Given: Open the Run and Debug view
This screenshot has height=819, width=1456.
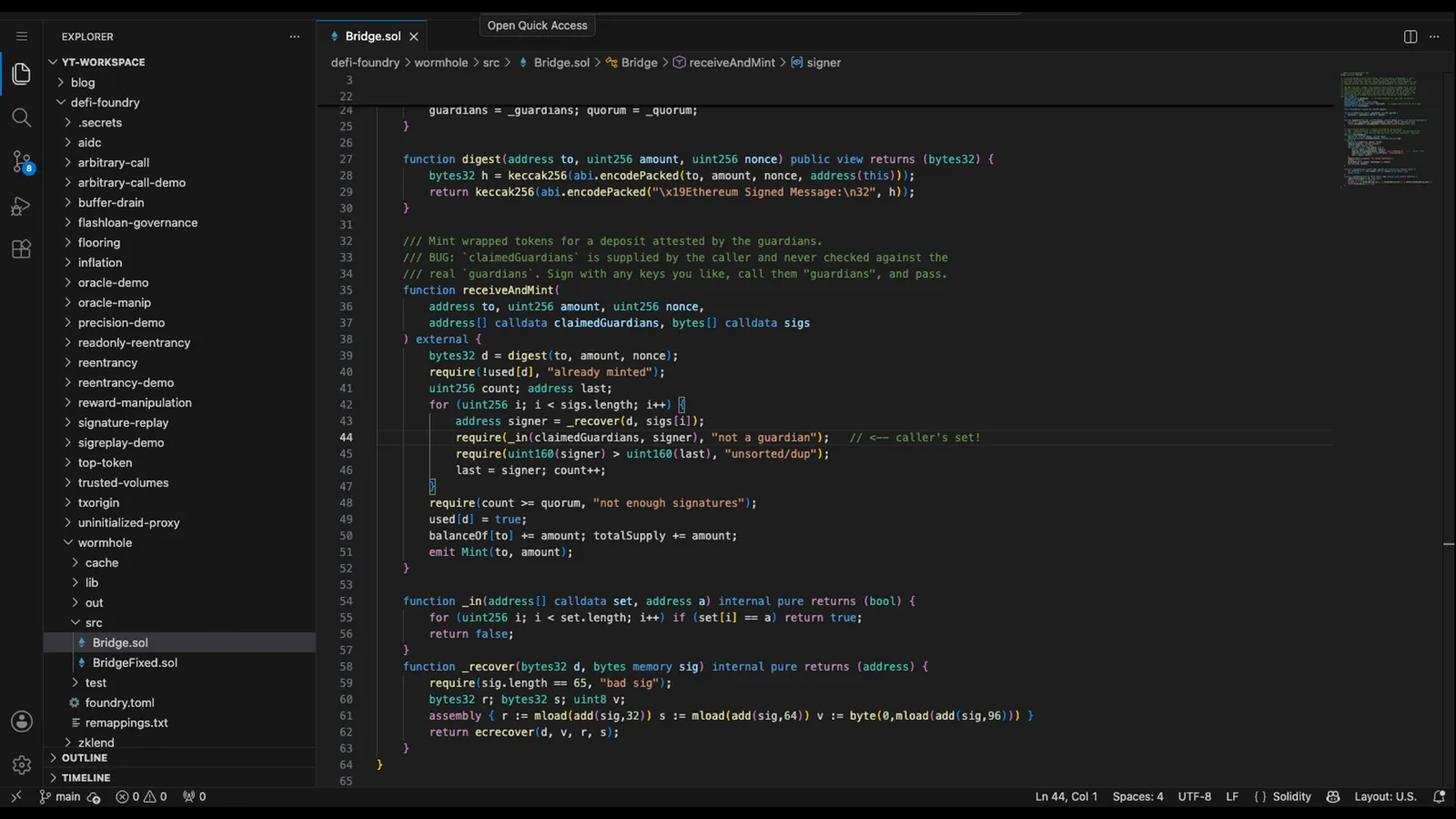Looking at the screenshot, I should coord(21,206).
